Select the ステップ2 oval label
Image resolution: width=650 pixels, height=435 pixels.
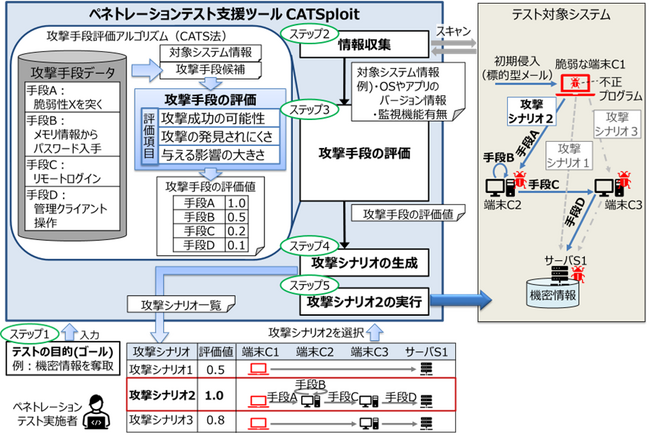(310, 34)
